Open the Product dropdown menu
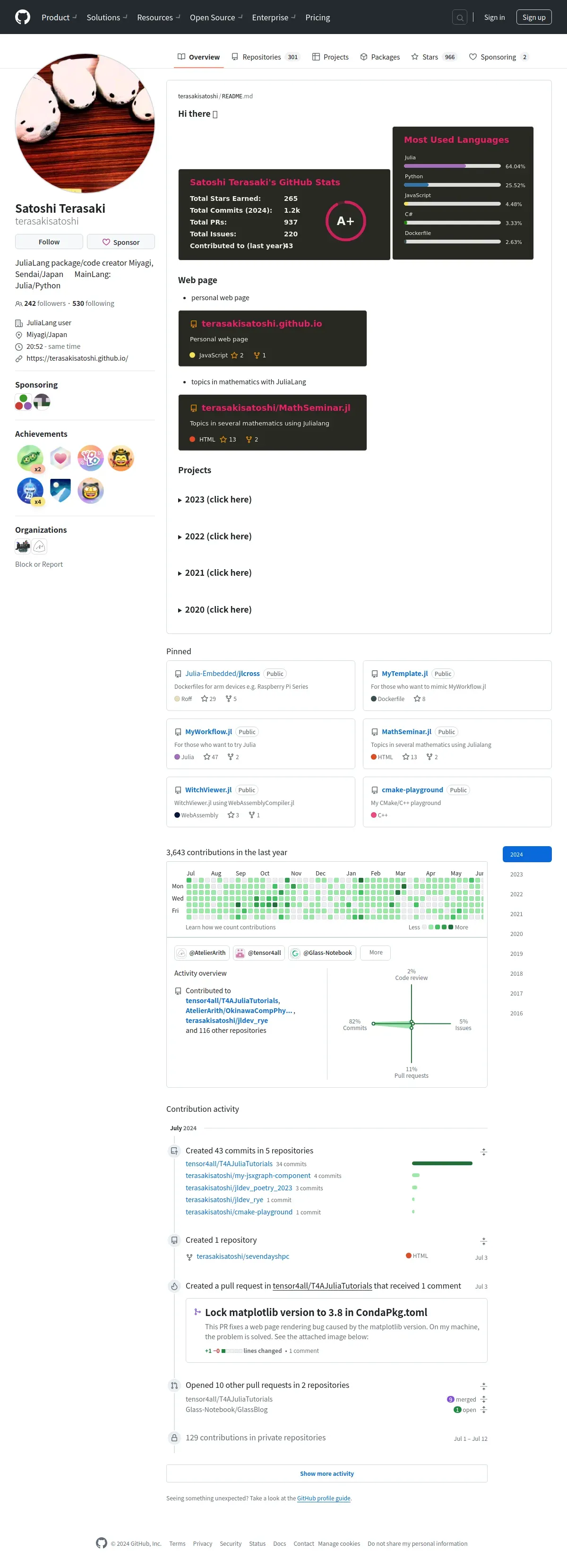This screenshot has width=567, height=1568. tap(59, 17)
